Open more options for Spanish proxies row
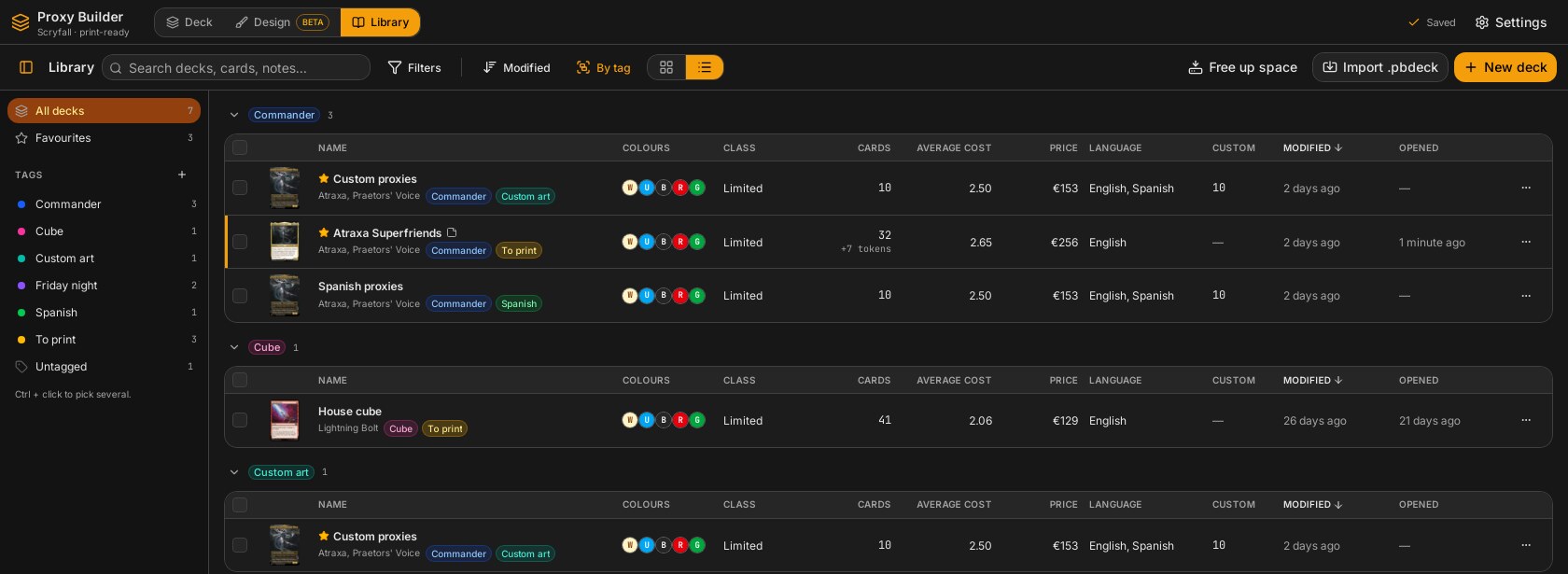This screenshot has height=574, width=1568. point(1526,296)
